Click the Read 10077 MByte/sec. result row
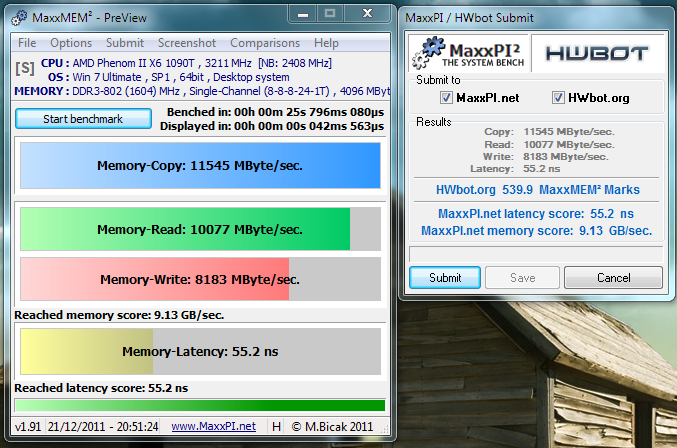677x448 pixels. (x=549, y=145)
